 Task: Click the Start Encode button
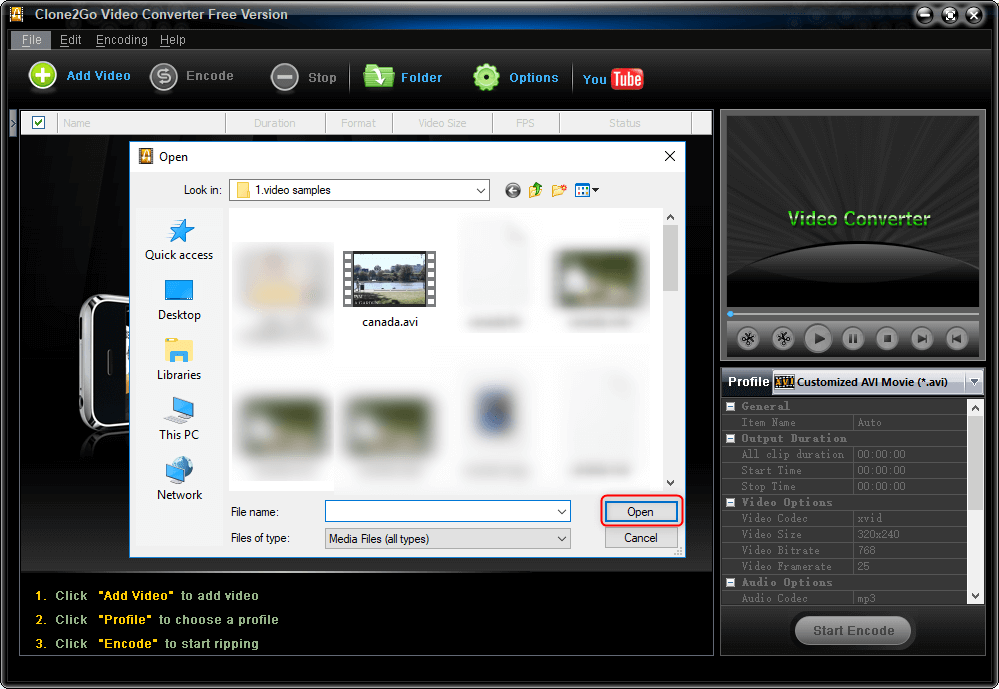point(853,630)
